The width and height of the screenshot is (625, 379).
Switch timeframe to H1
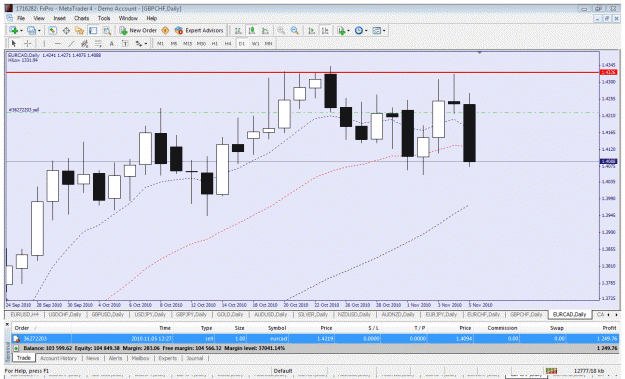[214, 44]
